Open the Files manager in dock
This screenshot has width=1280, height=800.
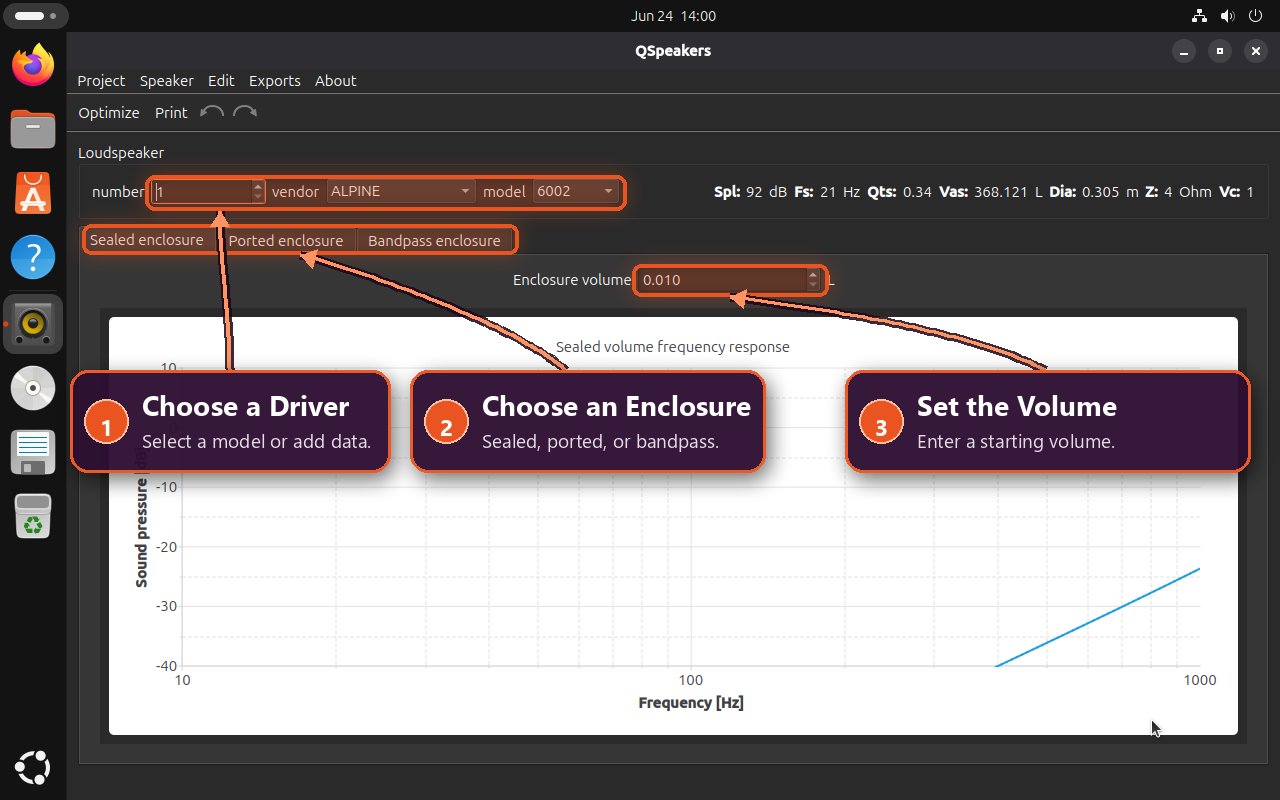tap(33, 129)
